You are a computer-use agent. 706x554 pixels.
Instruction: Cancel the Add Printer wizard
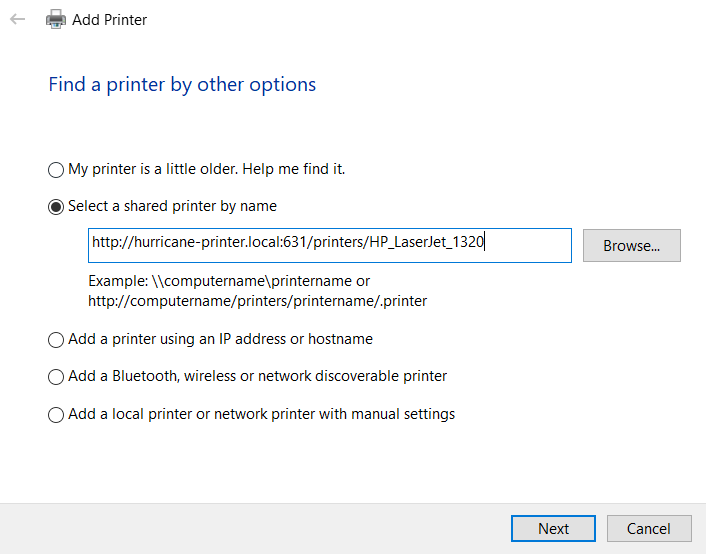648,528
